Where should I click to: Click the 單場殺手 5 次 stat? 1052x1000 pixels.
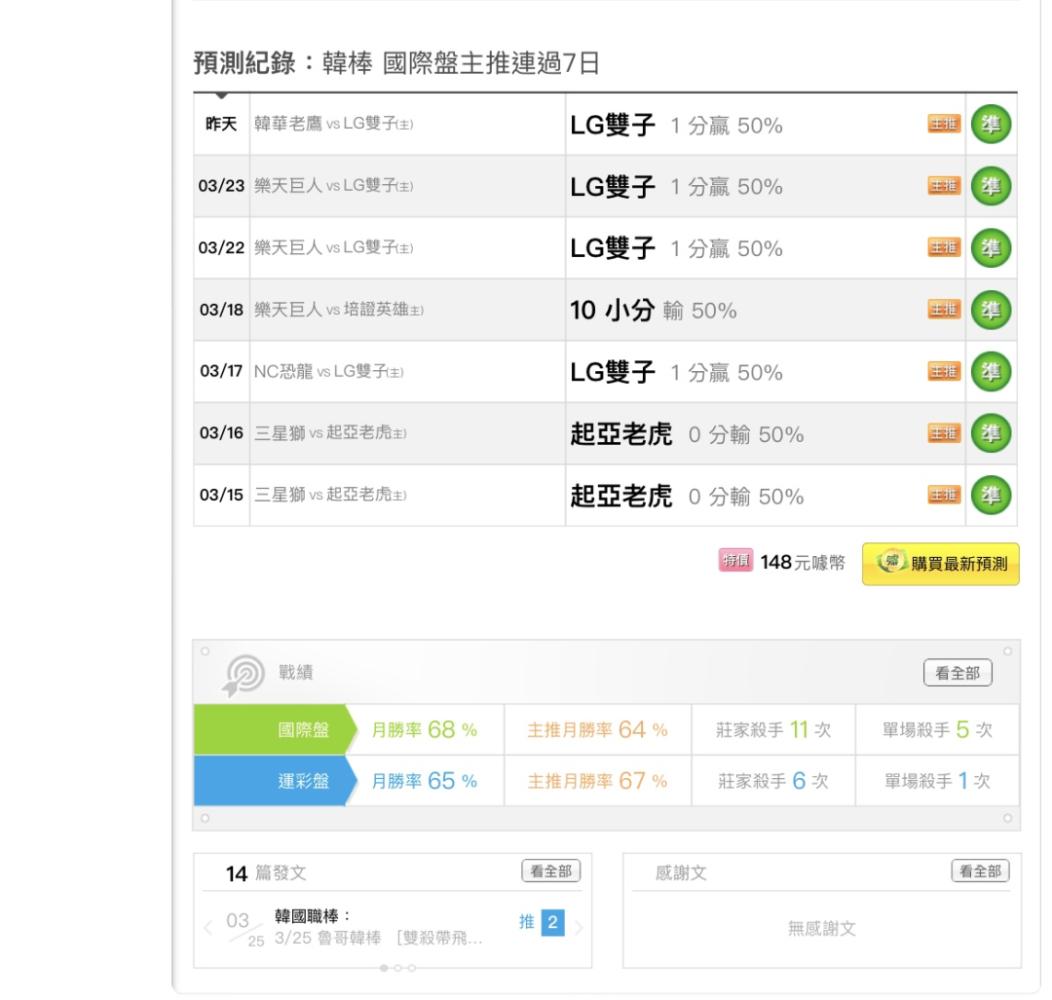[937, 730]
